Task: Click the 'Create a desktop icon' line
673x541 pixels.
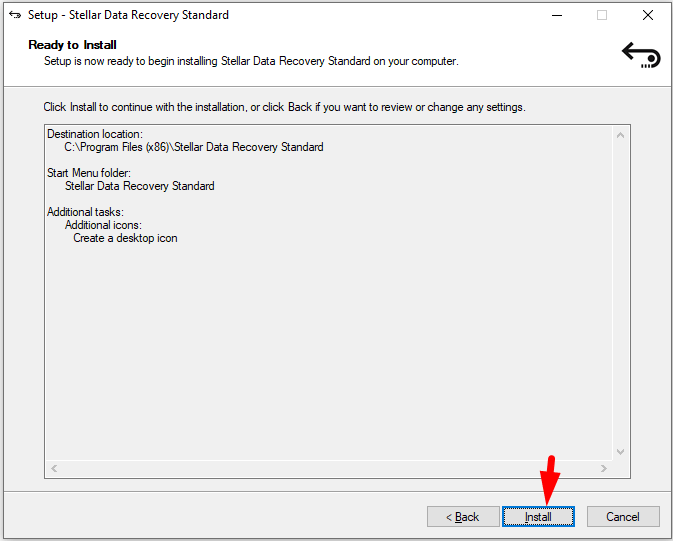Action: (125, 238)
